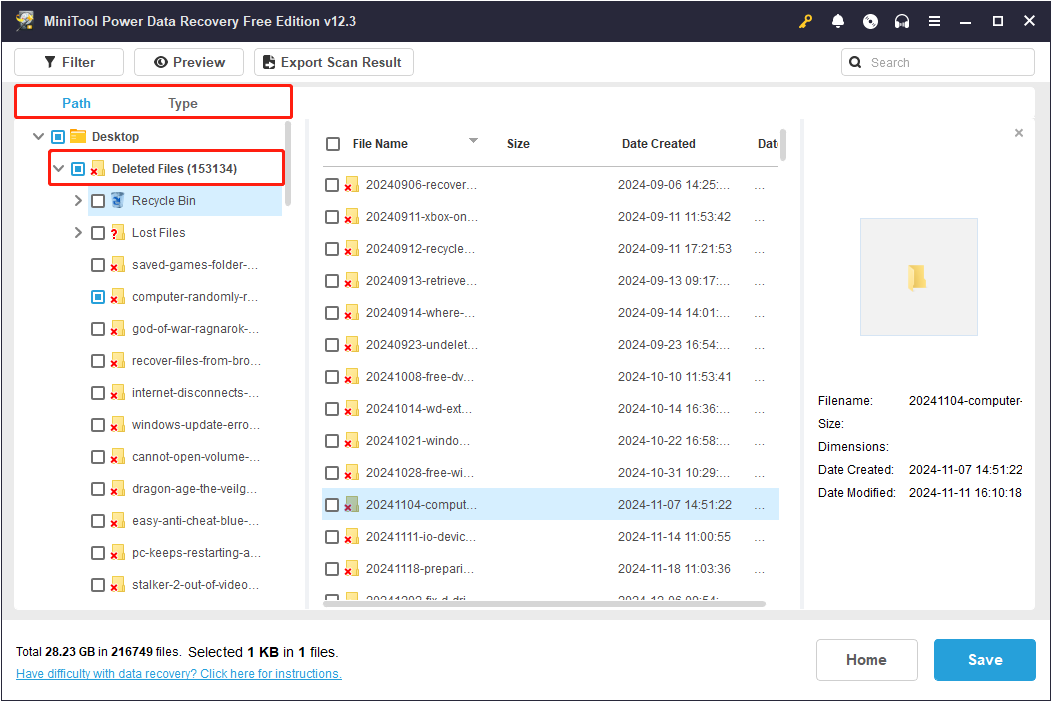The height and width of the screenshot is (703, 1053).
Task: Switch to the Type tab
Action: pyautogui.click(x=182, y=103)
